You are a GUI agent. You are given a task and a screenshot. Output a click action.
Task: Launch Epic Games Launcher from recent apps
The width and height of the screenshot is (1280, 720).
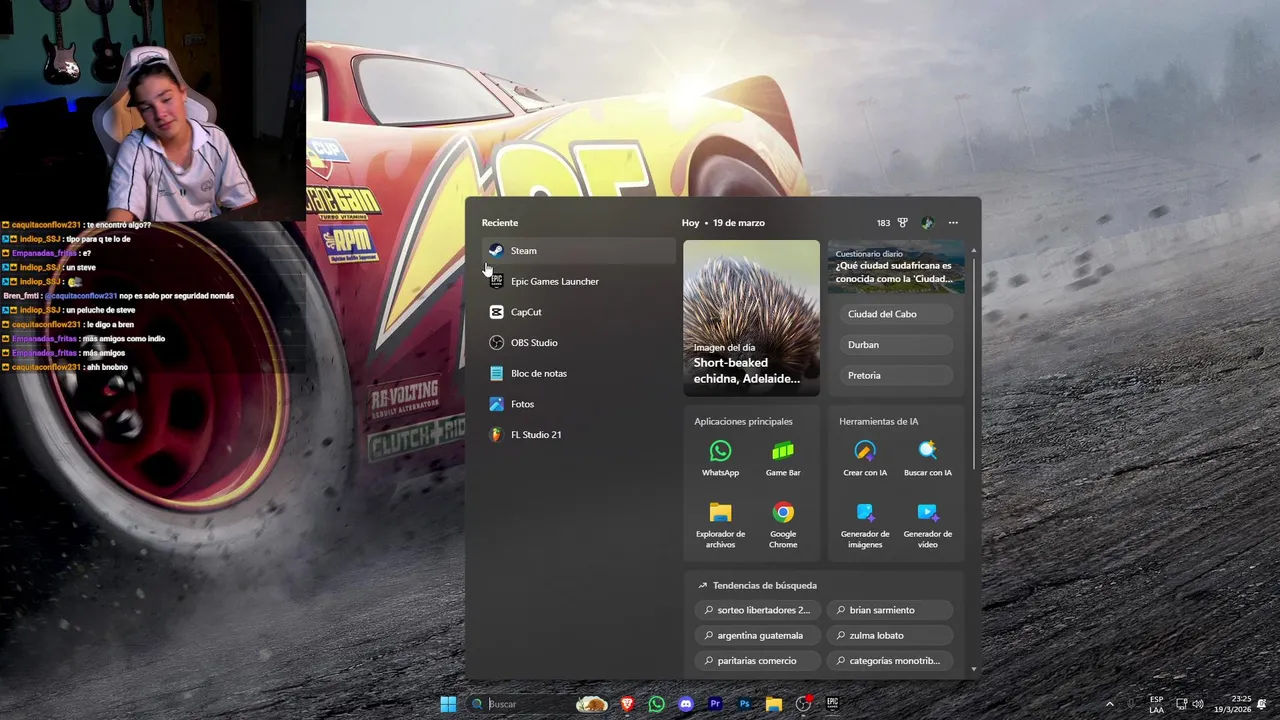[578, 281]
